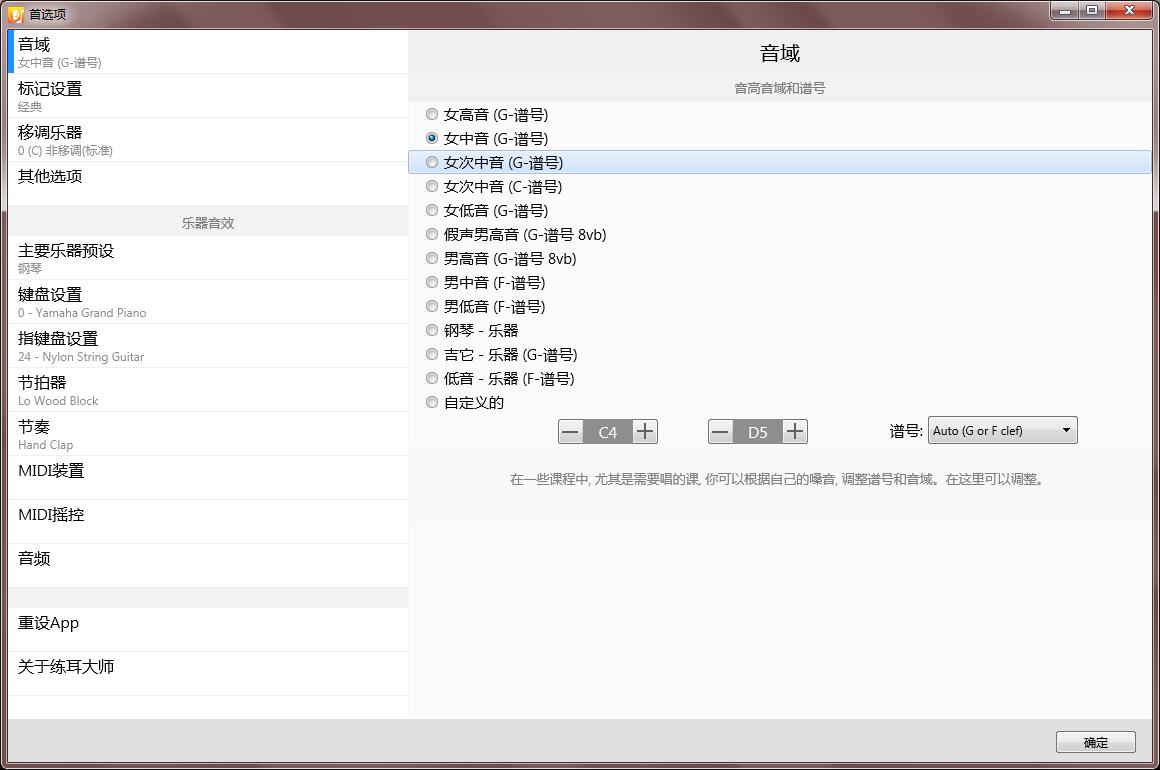Open 主要乐器预设 settings

point(209,258)
